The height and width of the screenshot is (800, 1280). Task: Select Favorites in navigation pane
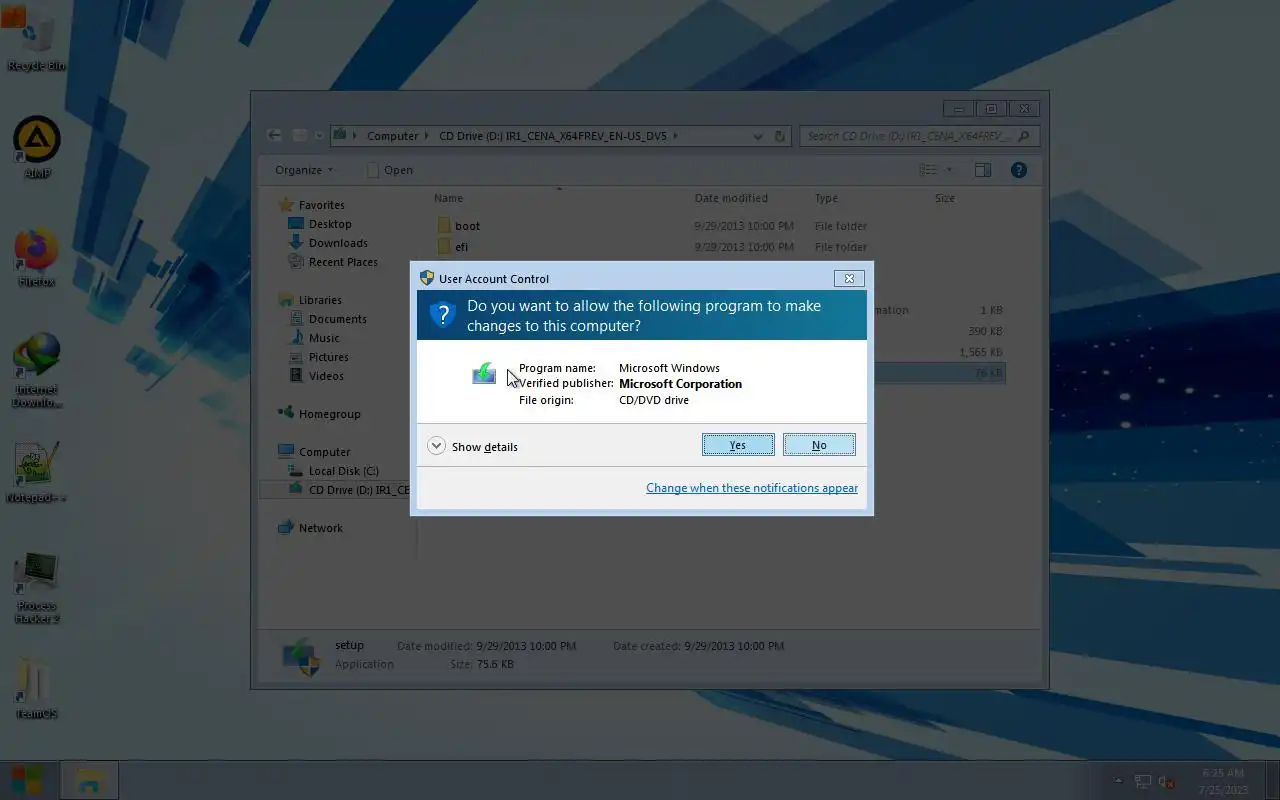pyautogui.click(x=321, y=205)
